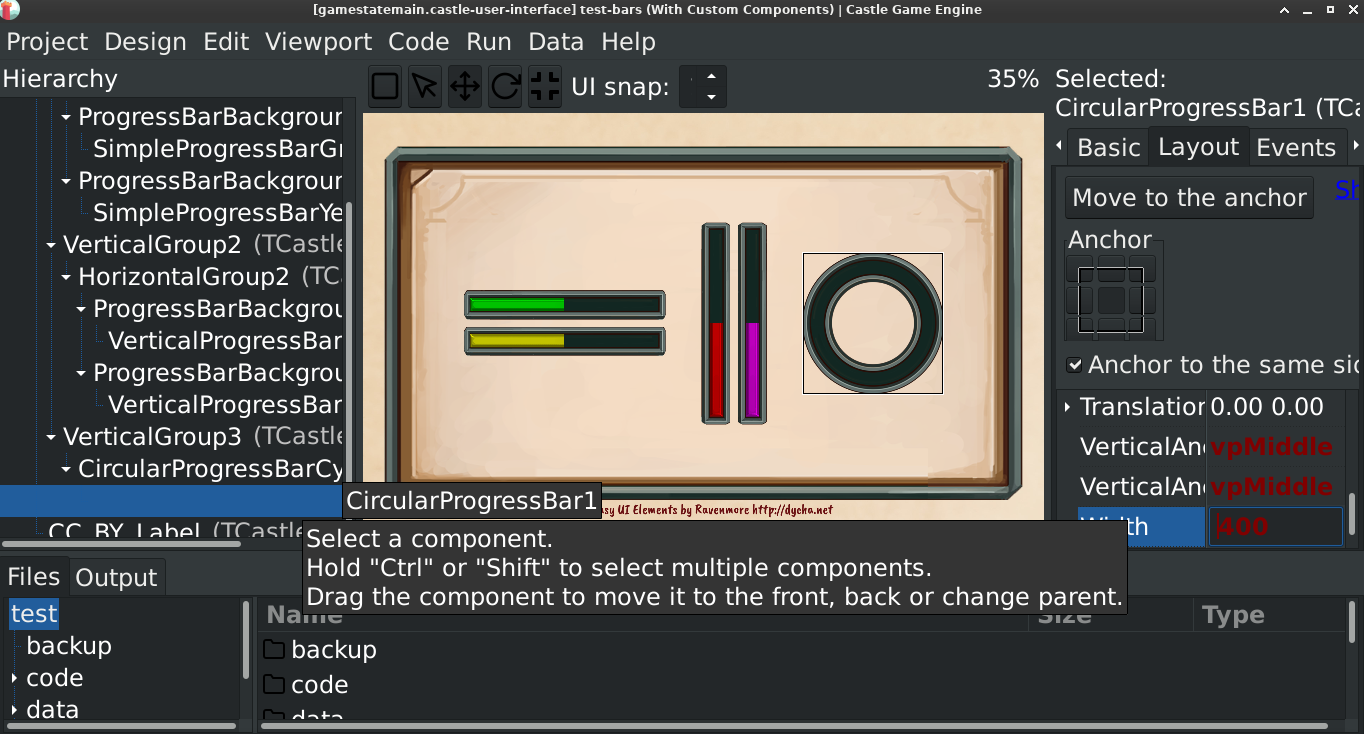The width and height of the screenshot is (1364, 734).
Task: Click Move to the anchor button
Action: [1189, 198]
